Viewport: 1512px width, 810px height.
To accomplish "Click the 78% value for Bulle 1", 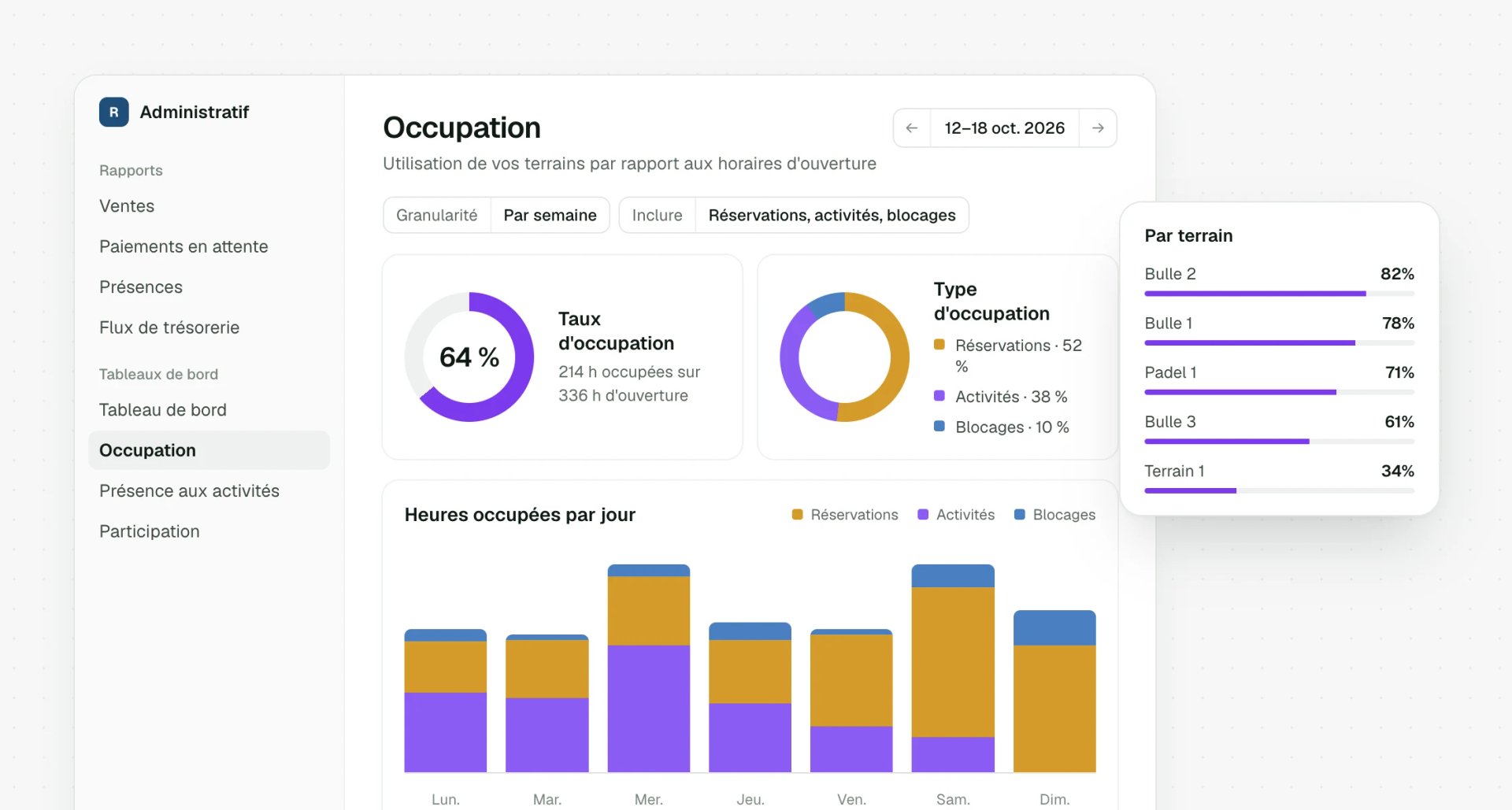I will [x=1398, y=324].
